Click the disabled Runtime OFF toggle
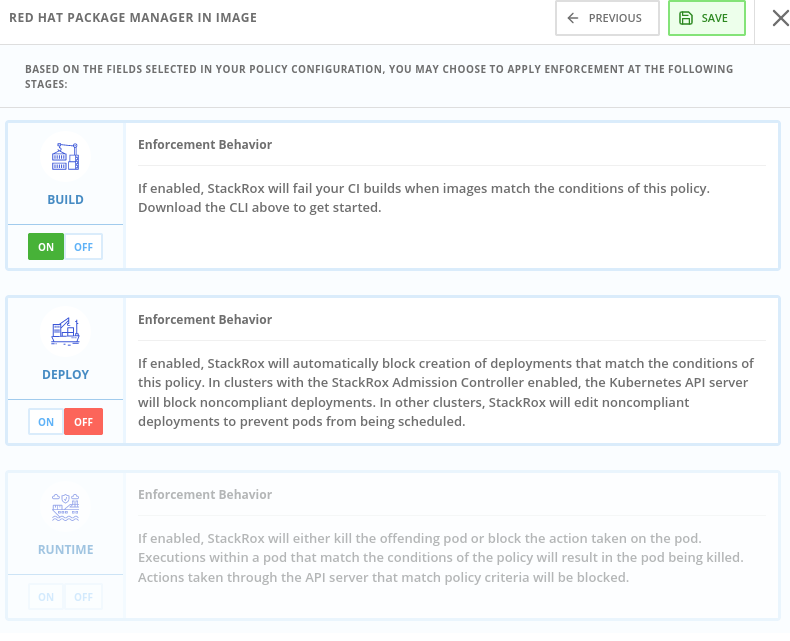This screenshot has width=790, height=641. tap(84, 597)
